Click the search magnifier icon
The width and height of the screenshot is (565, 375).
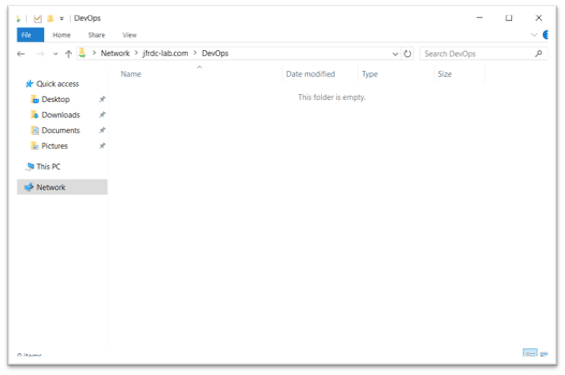(539, 54)
